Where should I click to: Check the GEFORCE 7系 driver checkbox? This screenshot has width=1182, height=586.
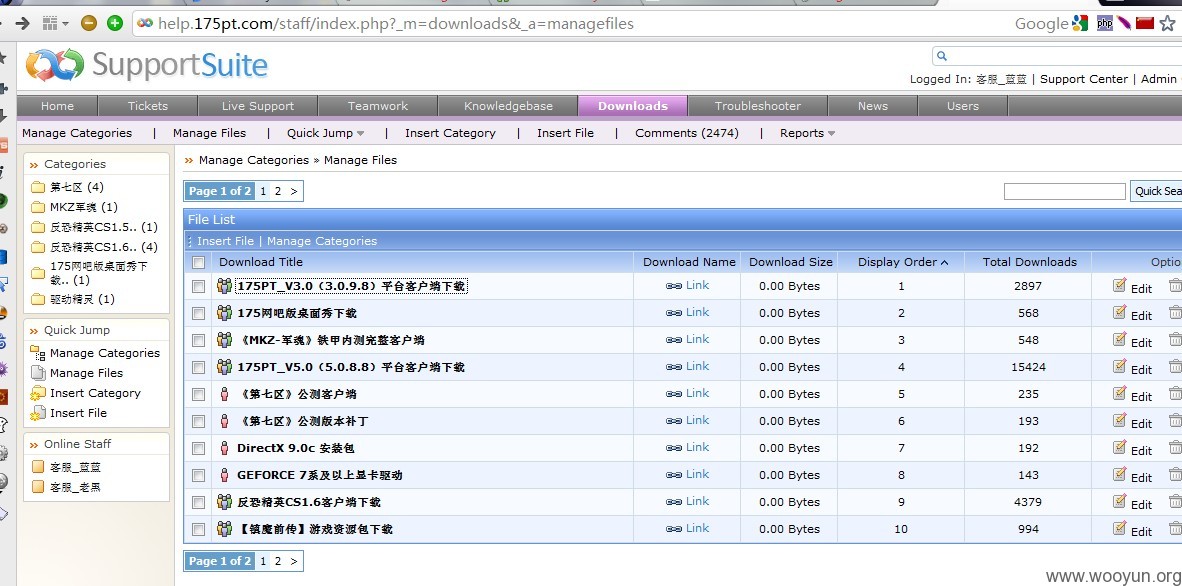point(198,476)
